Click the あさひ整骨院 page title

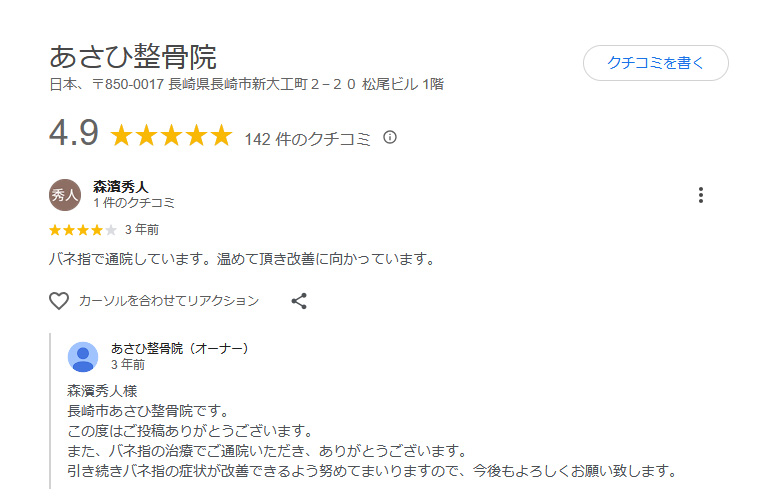coord(133,56)
